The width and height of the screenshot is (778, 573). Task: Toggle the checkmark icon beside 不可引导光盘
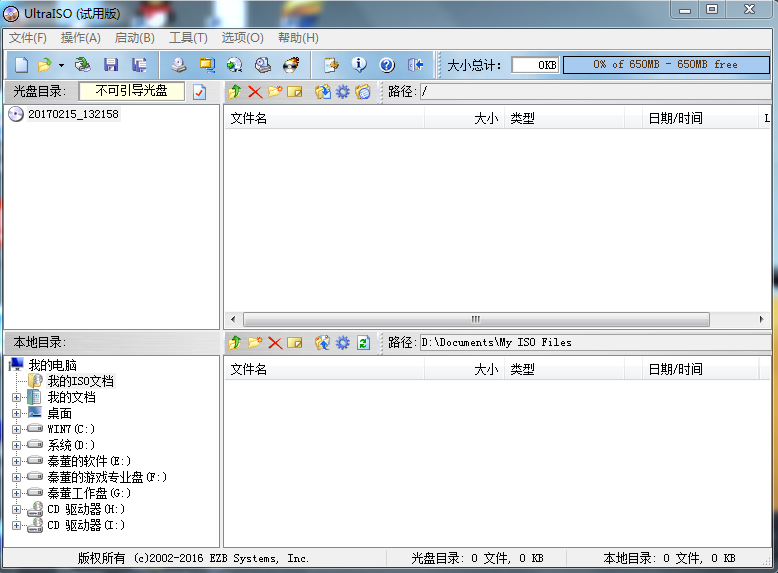tap(199, 92)
